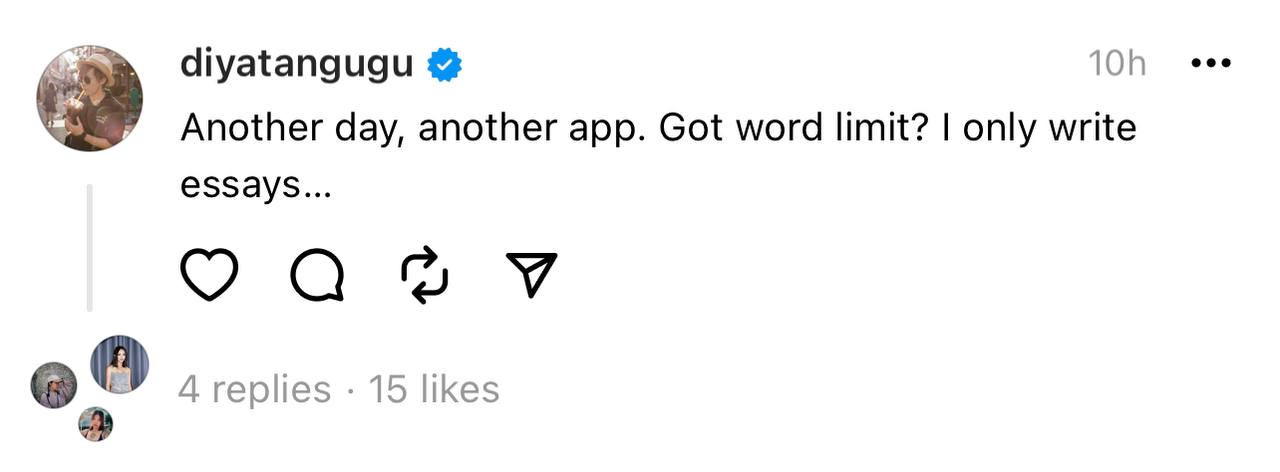Screen dimensions: 1280x472
Task: Click the 'essays...' text on the second line
Action: (255, 185)
